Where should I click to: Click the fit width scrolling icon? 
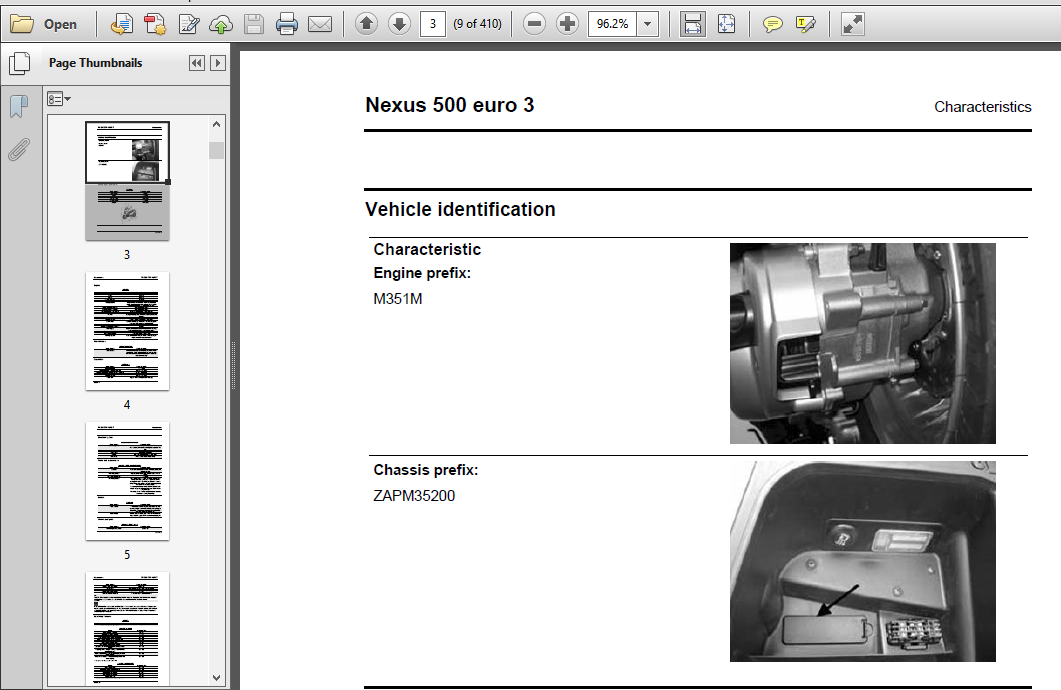(x=692, y=24)
